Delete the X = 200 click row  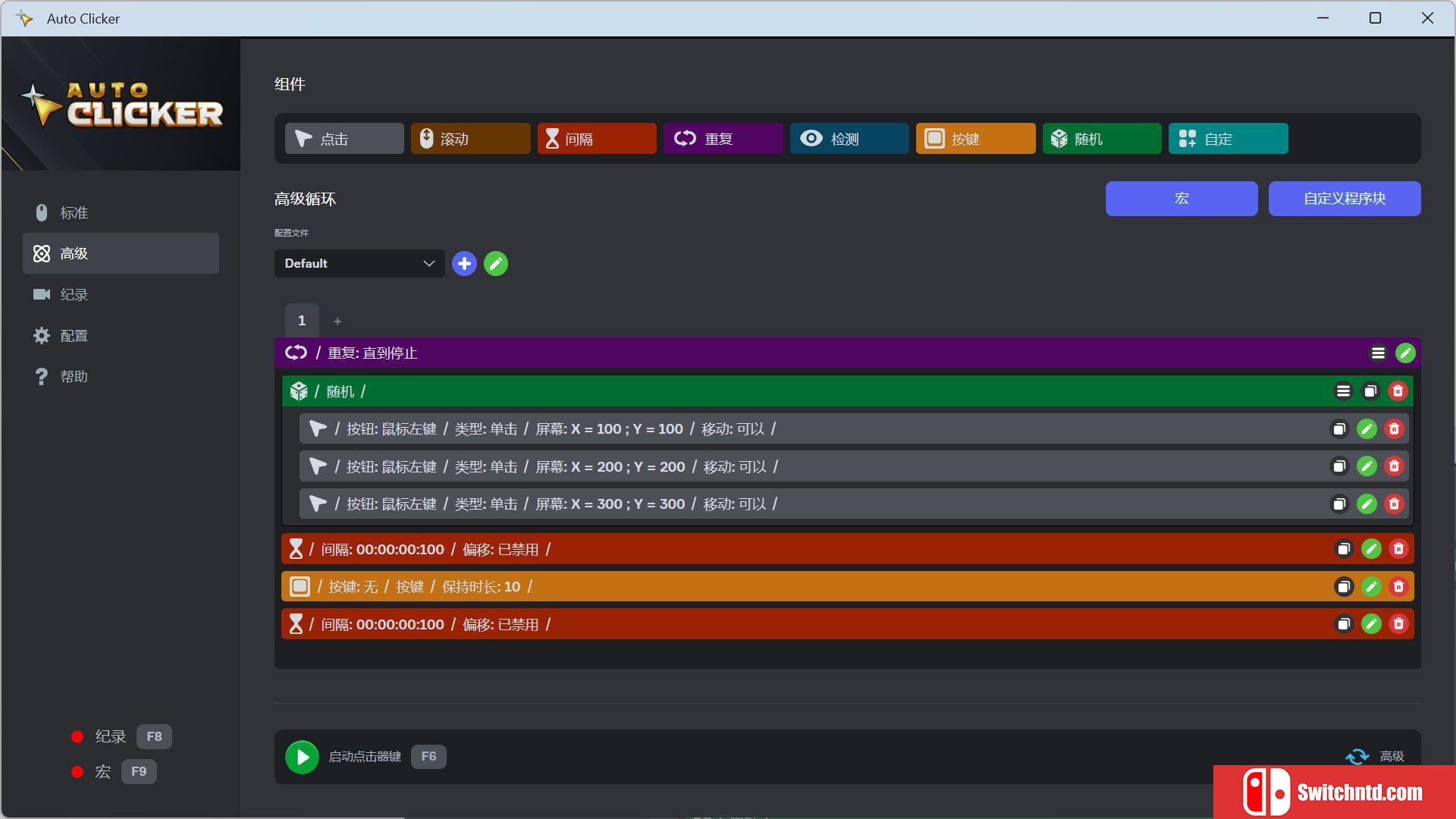click(x=1394, y=466)
